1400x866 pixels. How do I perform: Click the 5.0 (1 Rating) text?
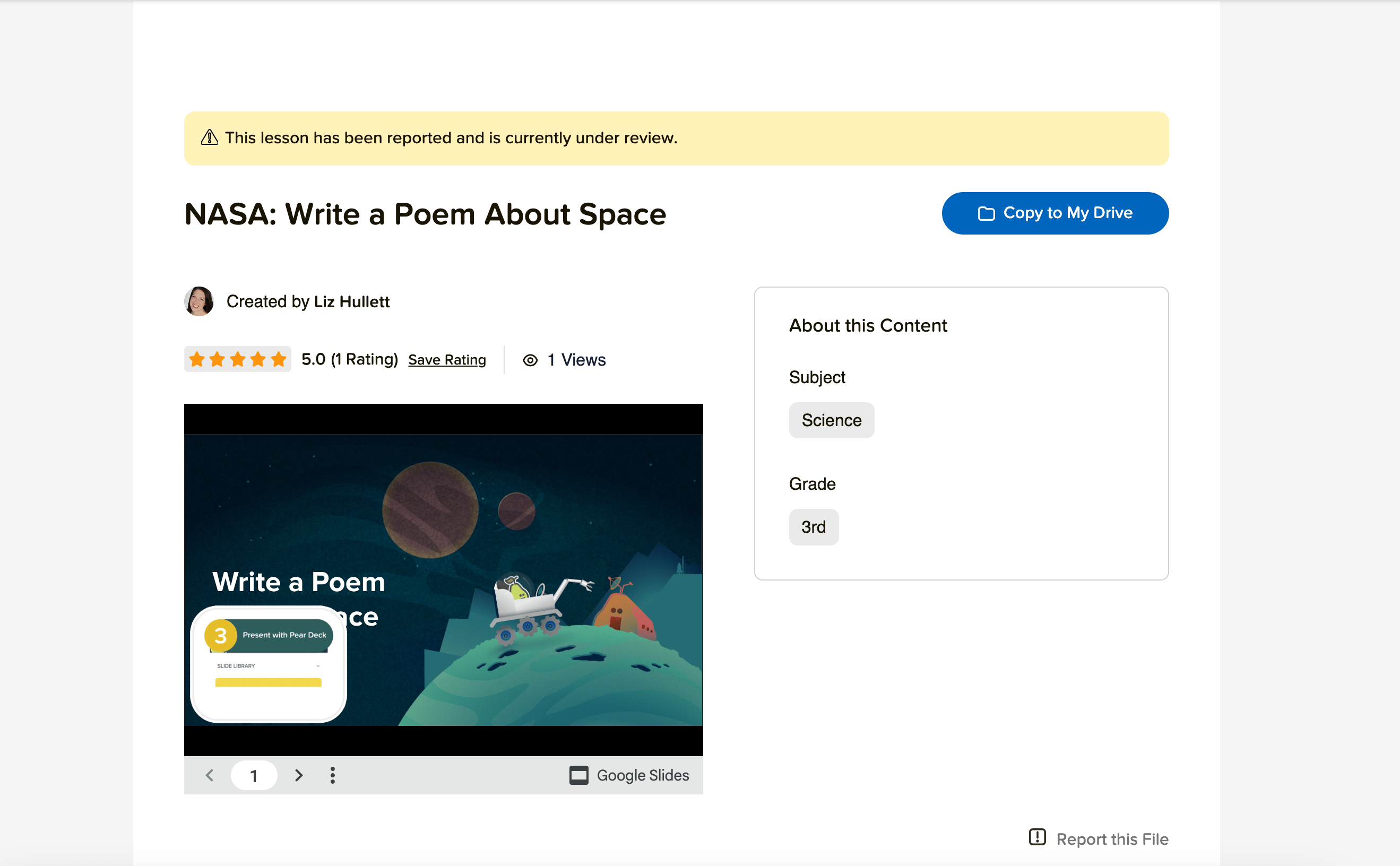349,359
